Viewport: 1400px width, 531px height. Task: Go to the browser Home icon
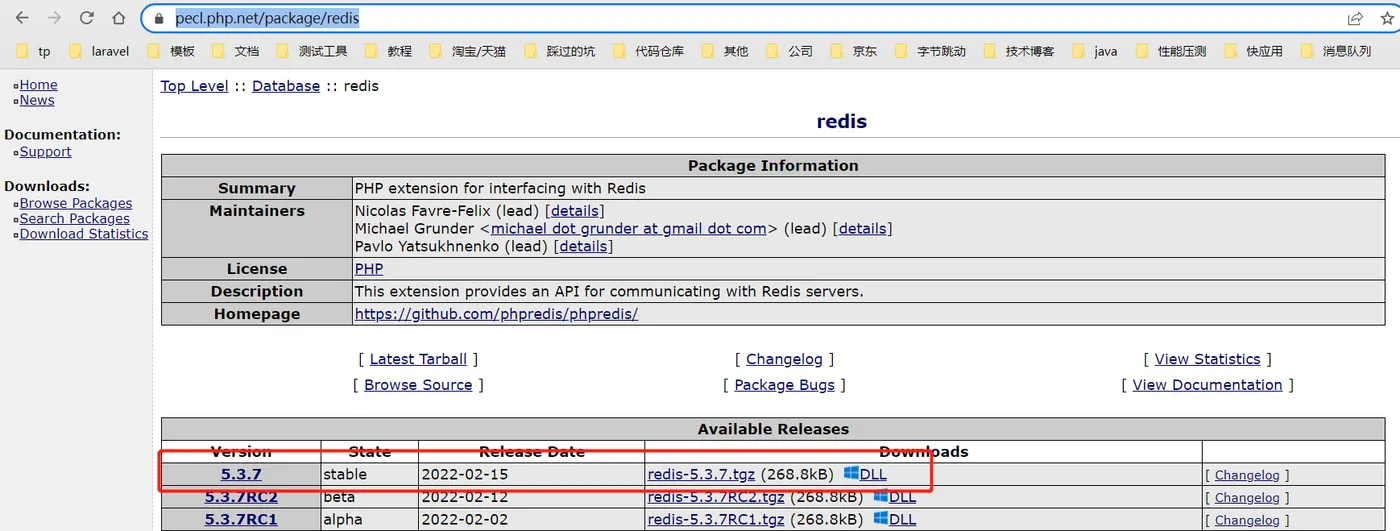pos(119,18)
